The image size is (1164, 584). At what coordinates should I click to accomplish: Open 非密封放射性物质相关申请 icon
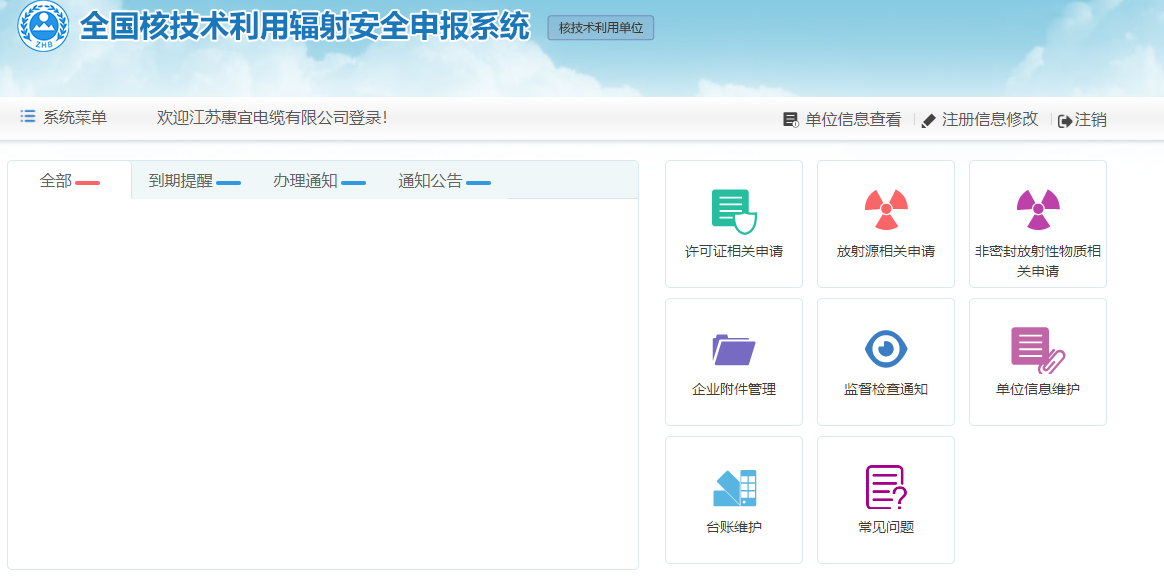1037,223
